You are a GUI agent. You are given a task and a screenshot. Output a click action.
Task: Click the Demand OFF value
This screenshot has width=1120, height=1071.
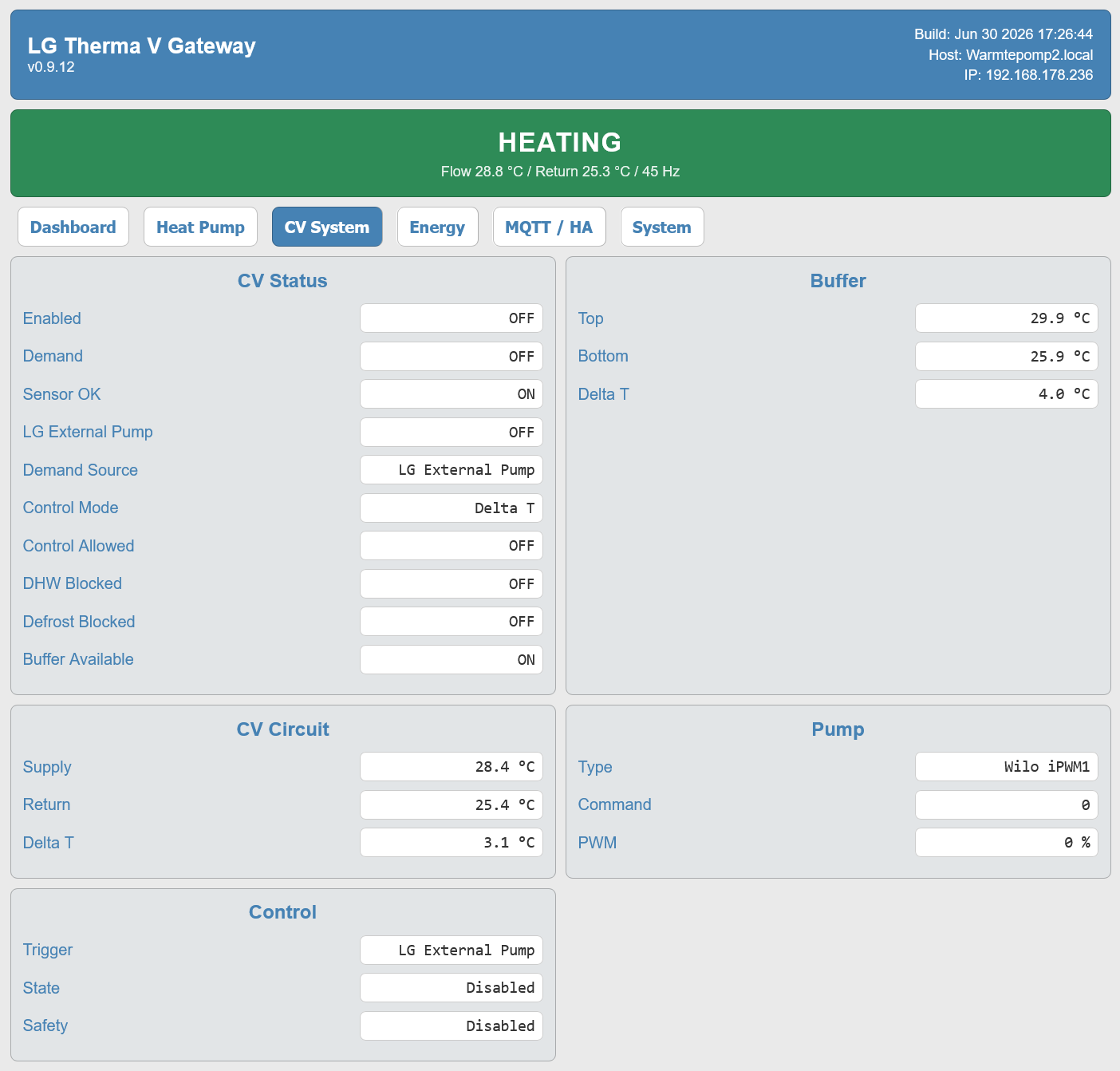point(452,356)
